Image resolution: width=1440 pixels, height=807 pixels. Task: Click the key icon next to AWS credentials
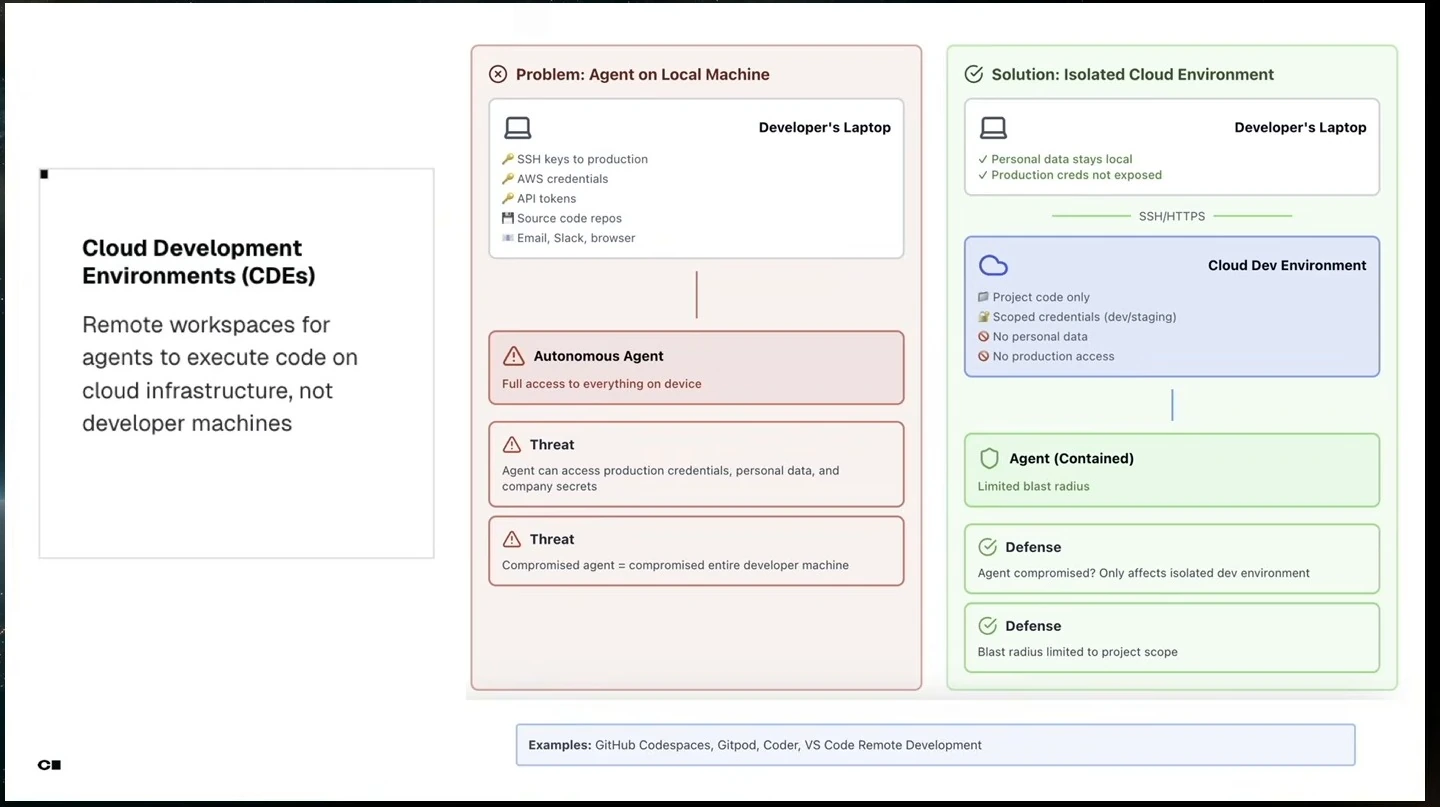click(508, 179)
